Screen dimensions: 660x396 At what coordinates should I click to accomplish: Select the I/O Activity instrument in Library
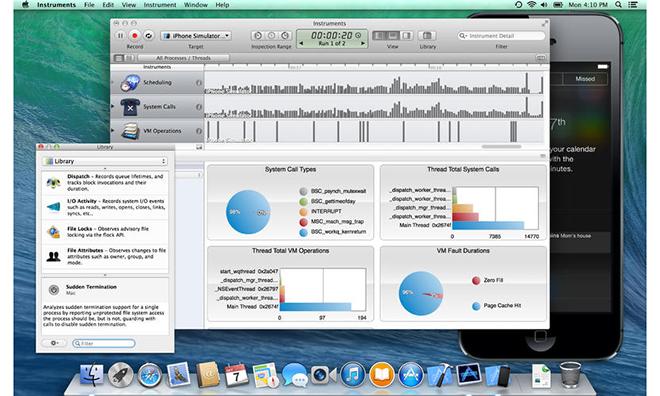(x=105, y=207)
